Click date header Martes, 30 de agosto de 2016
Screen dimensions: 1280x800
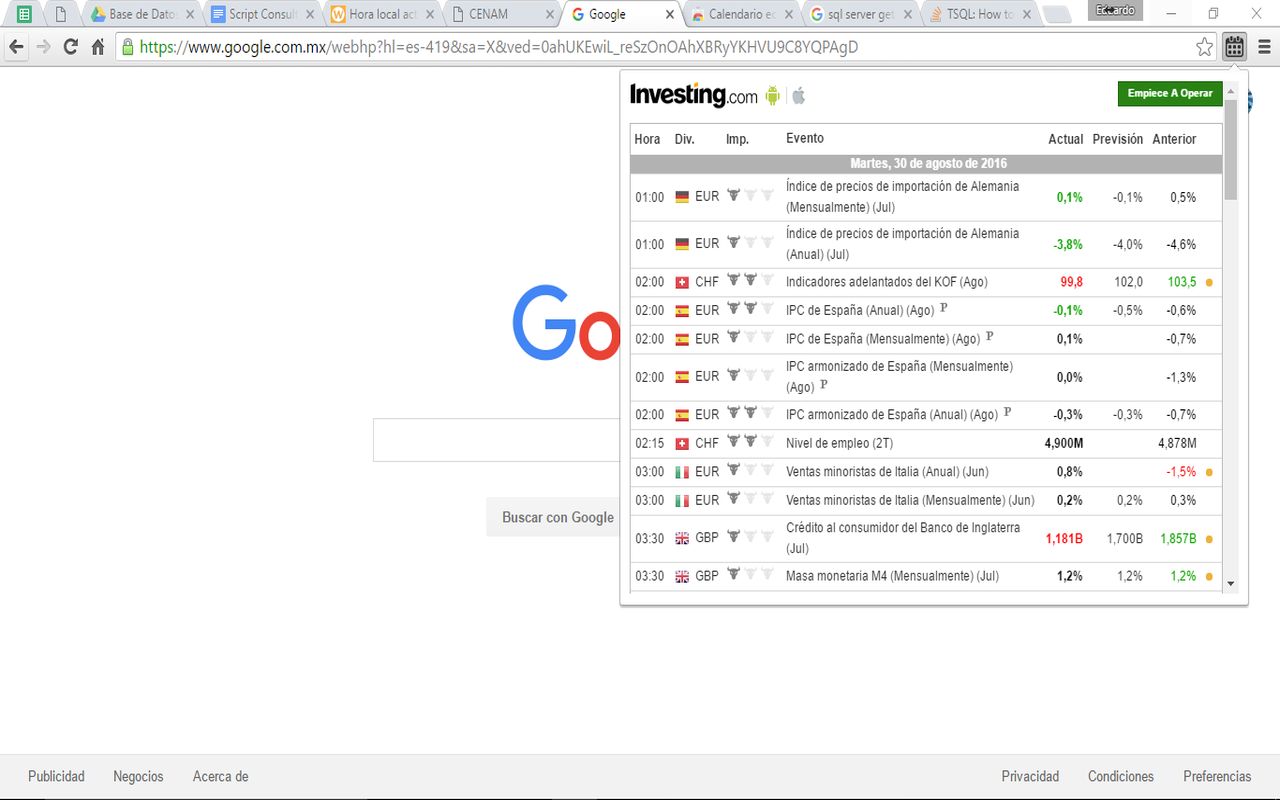coord(928,163)
